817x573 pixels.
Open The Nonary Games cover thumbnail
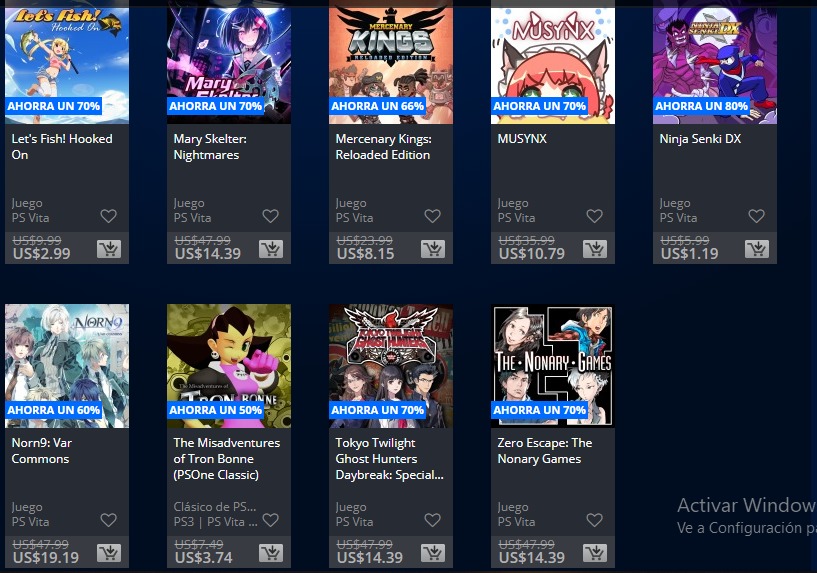click(553, 366)
